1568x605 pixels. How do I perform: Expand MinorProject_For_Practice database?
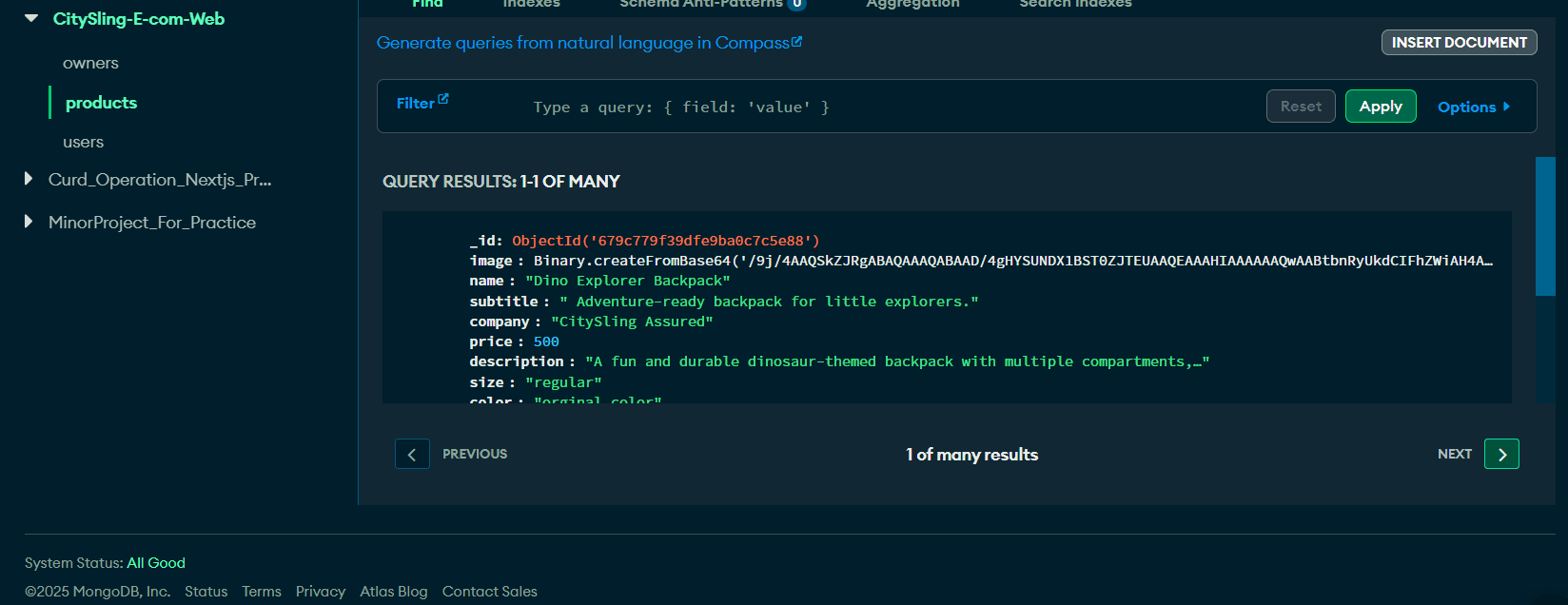pyautogui.click(x=29, y=222)
